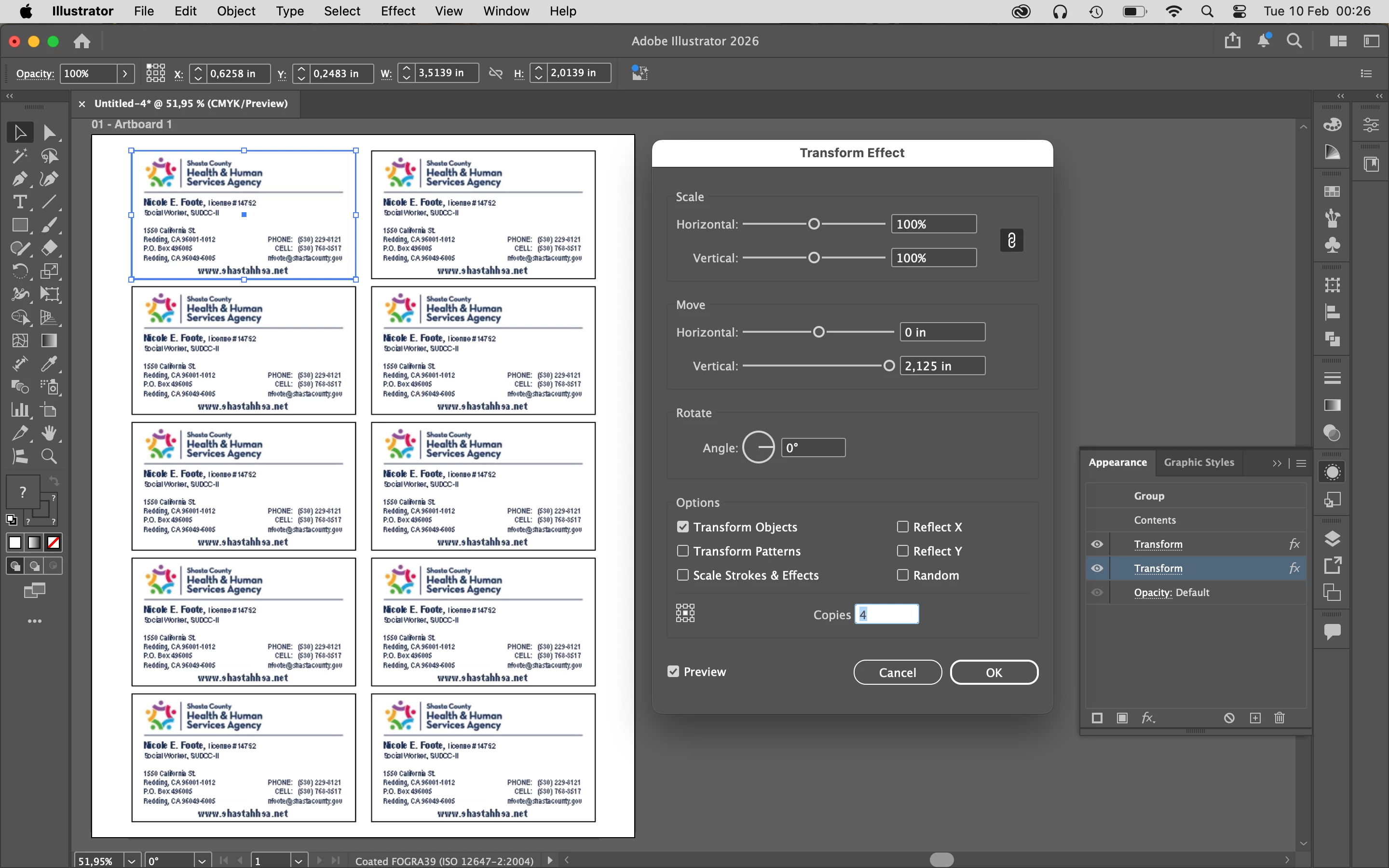This screenshot has height=868, width=1389.
Task: Select the Type tool
Action: click(x=19, y=202)
